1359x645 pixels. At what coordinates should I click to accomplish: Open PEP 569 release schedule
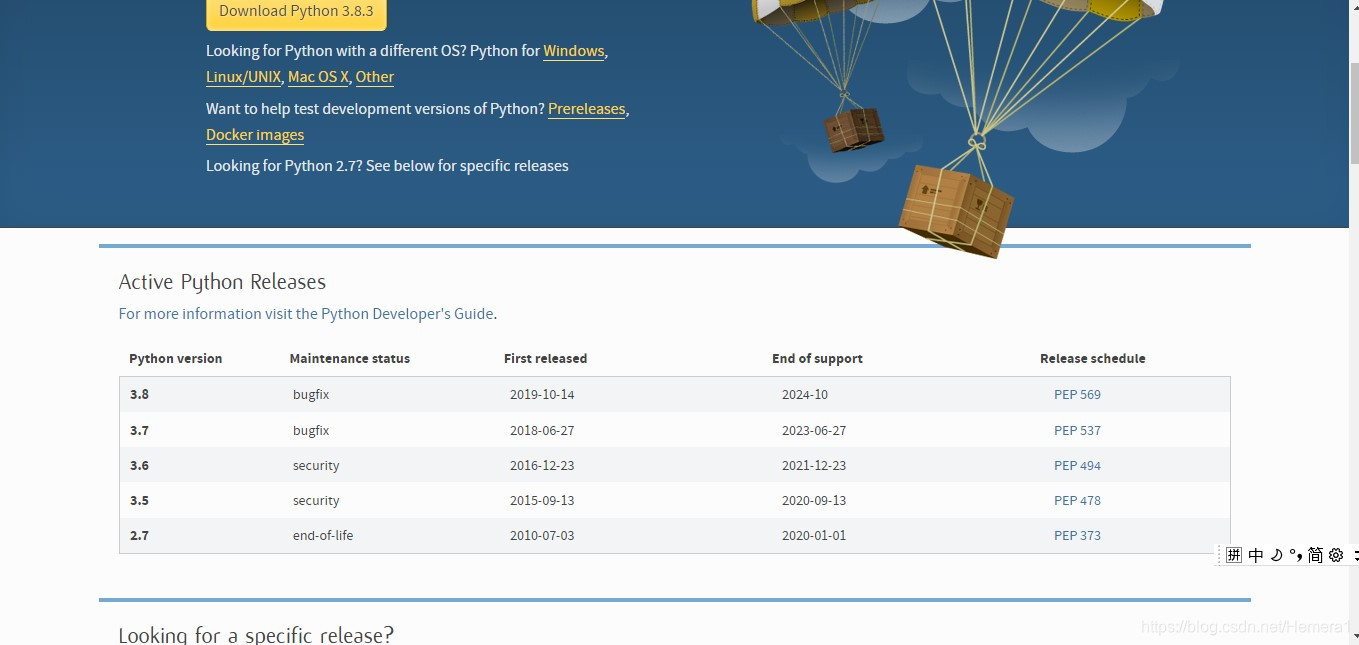pos(1077,395)
